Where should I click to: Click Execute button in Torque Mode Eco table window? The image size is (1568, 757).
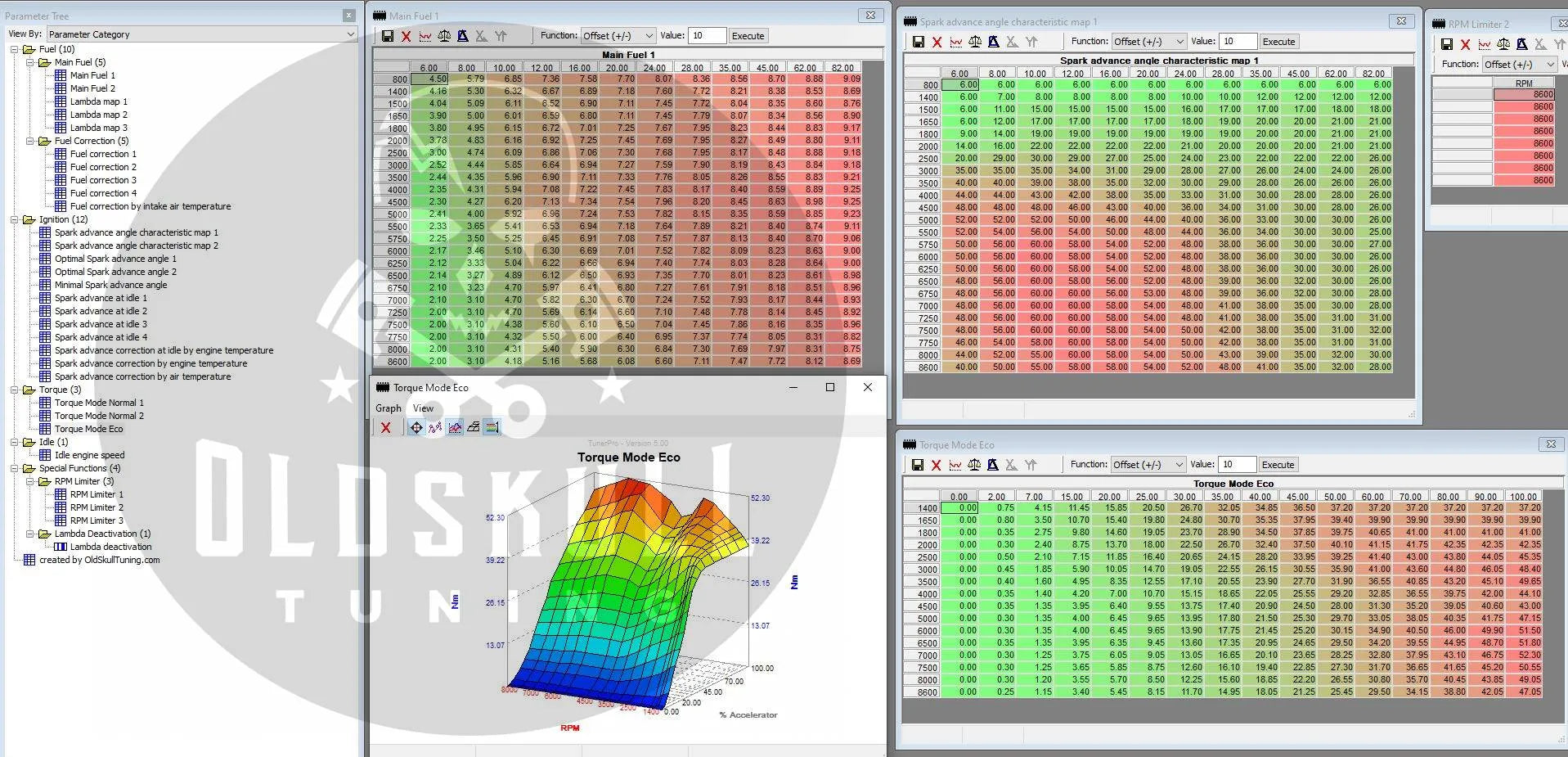pyautogui.click(x=1277, y=465)
